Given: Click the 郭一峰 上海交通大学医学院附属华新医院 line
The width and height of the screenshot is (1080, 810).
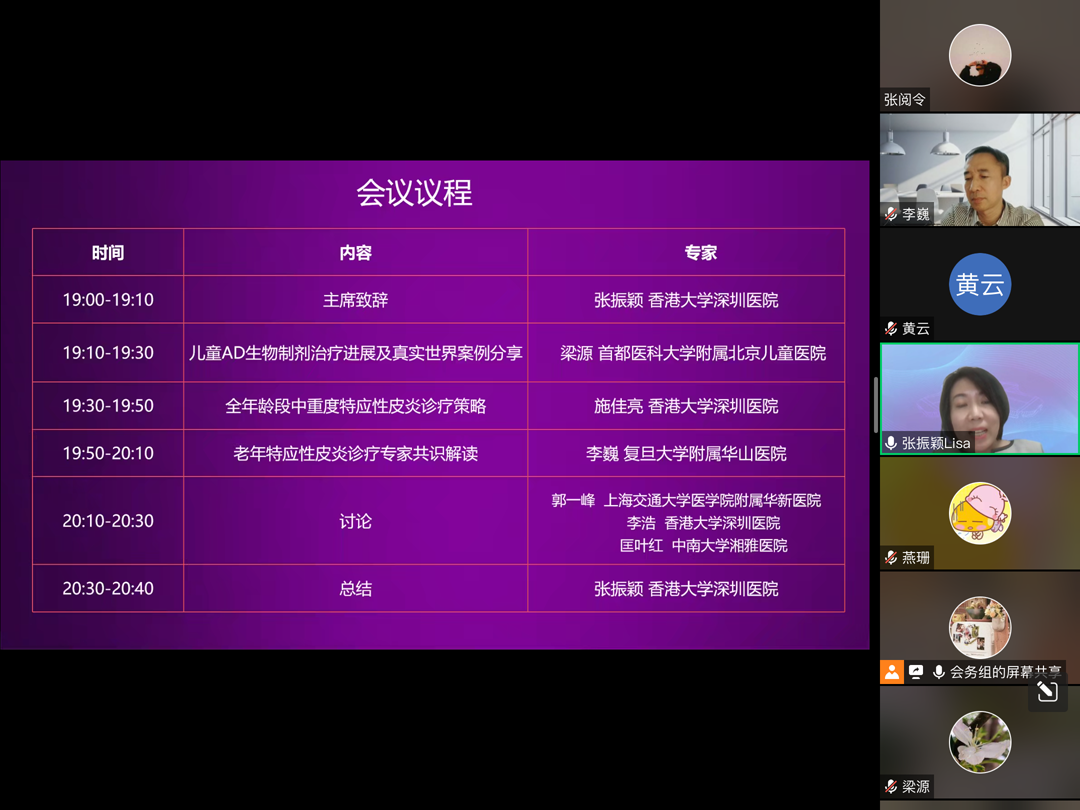Looking at the screenshot, I should point(686,500).
